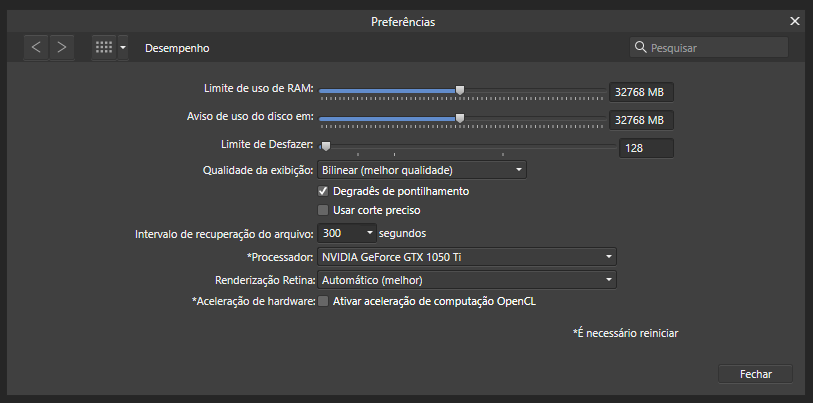The height and width of the screenshot is (403, 813).
Task: Go back with the left arrow icon
Action: click(x=36, y=48)
